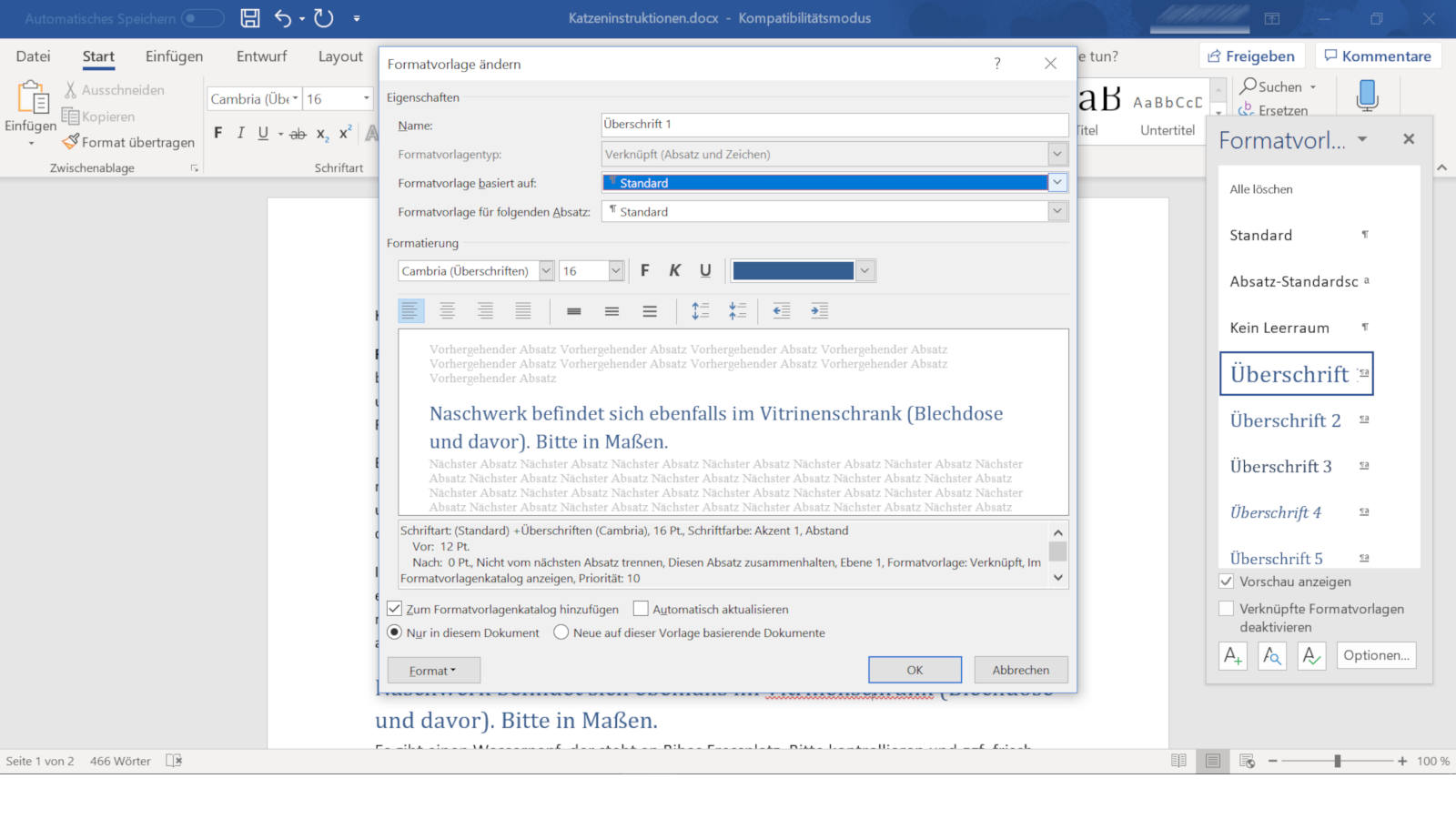The height and width of the screenshot is (819, 1456).
Task: Select the Überschrift 2 style in the pane
Action: tap(1285, 420)
